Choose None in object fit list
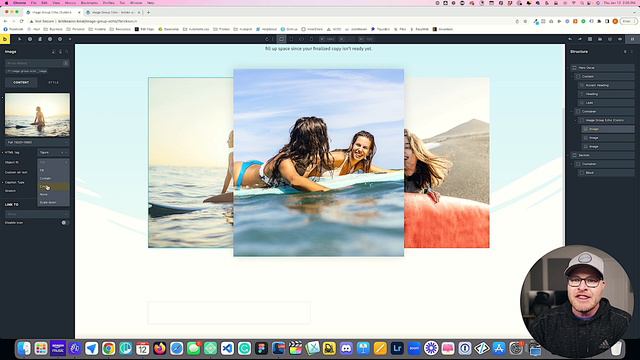 point(53,194)
